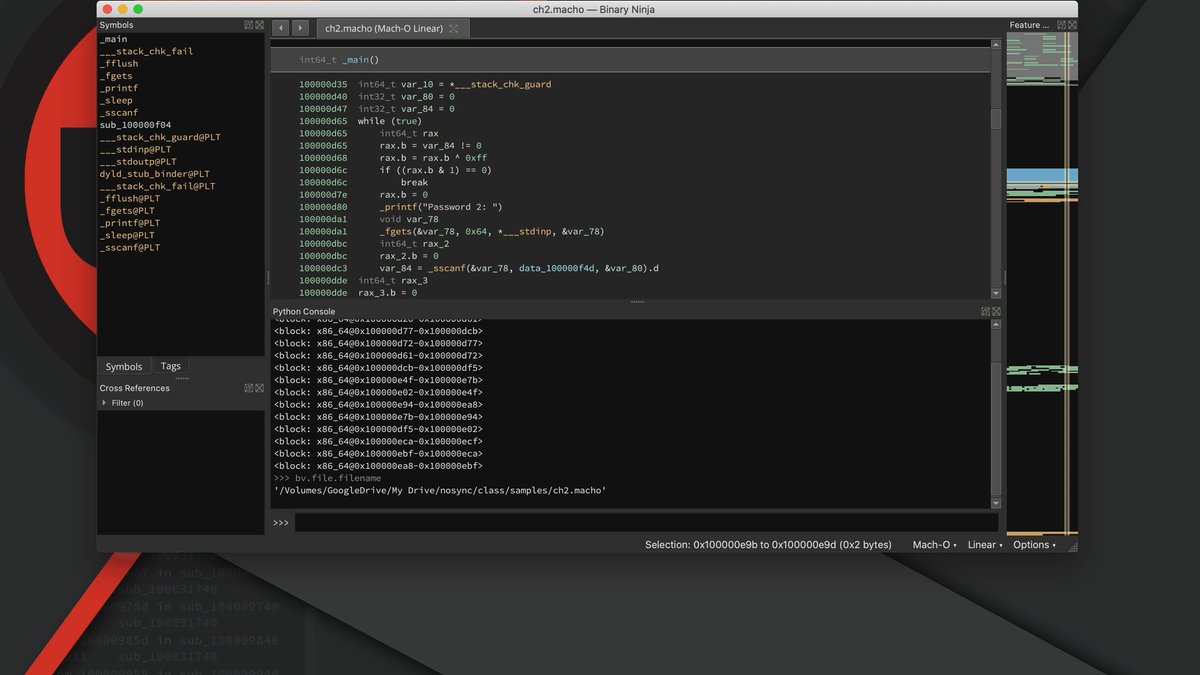
Task: Click code view scrollbar up arrow
Action: pos(996,45)
